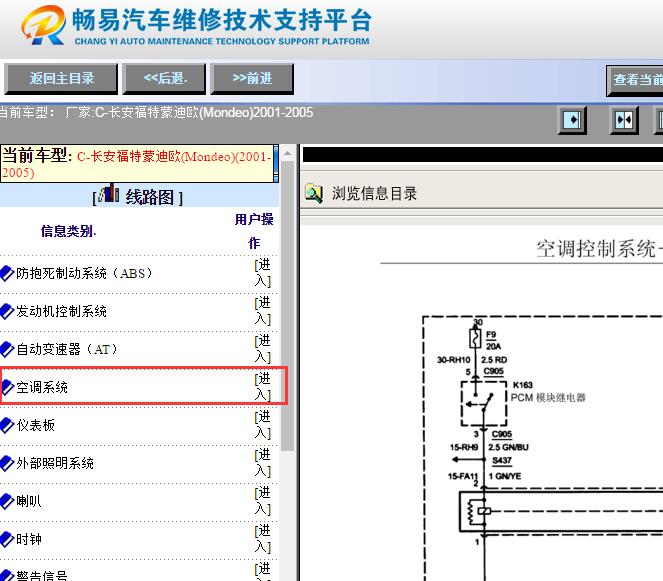663x581 pixels.
Task: Click the pencil icon beside 发动机控制系统
Action: (x=7, y=312)
